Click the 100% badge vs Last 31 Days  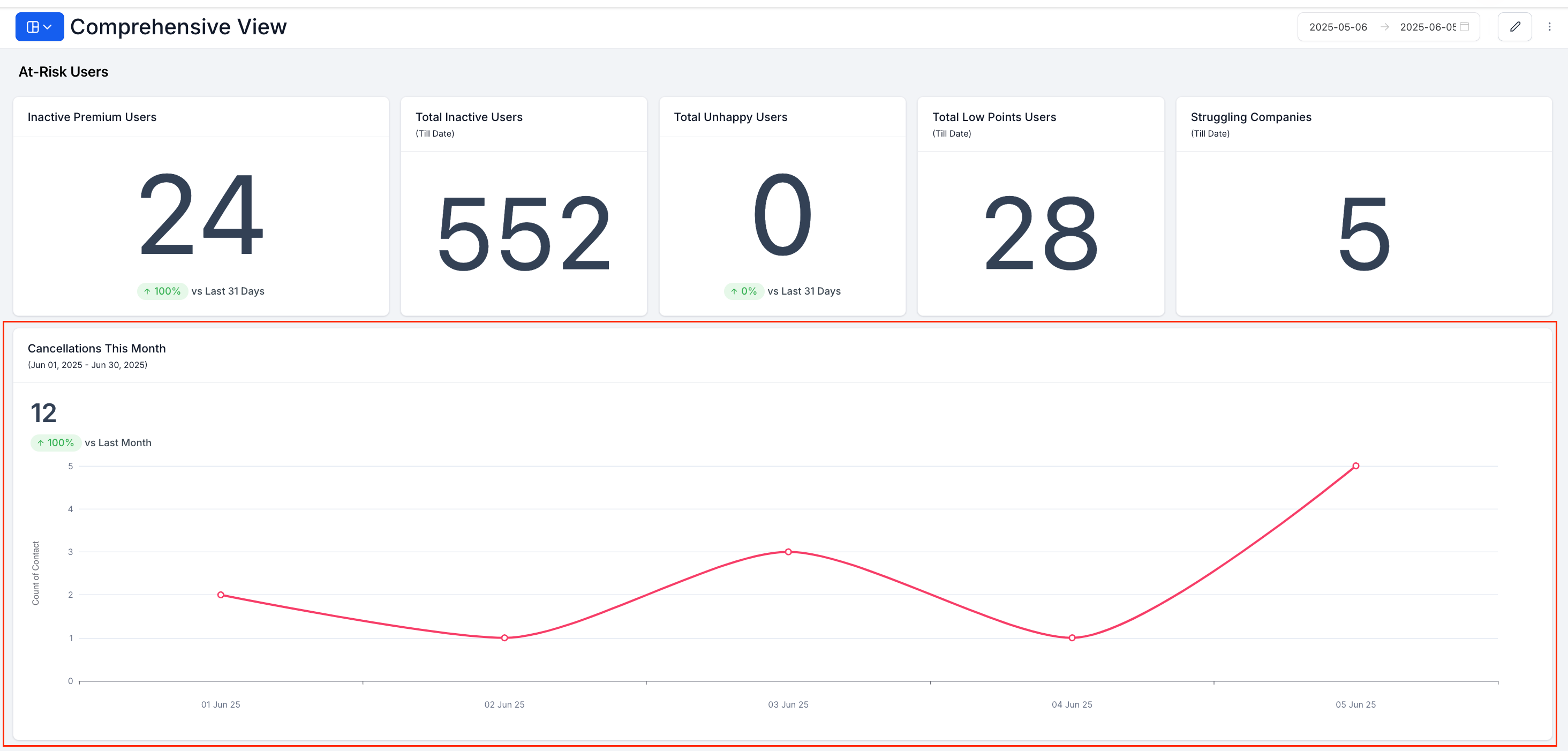tap(162, 291)
